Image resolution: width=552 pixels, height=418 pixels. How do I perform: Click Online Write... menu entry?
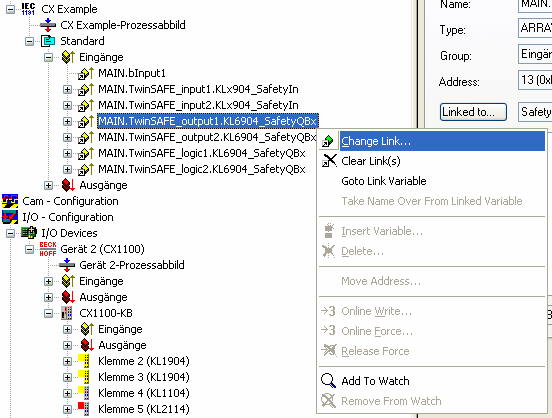[x=432, y=311]
